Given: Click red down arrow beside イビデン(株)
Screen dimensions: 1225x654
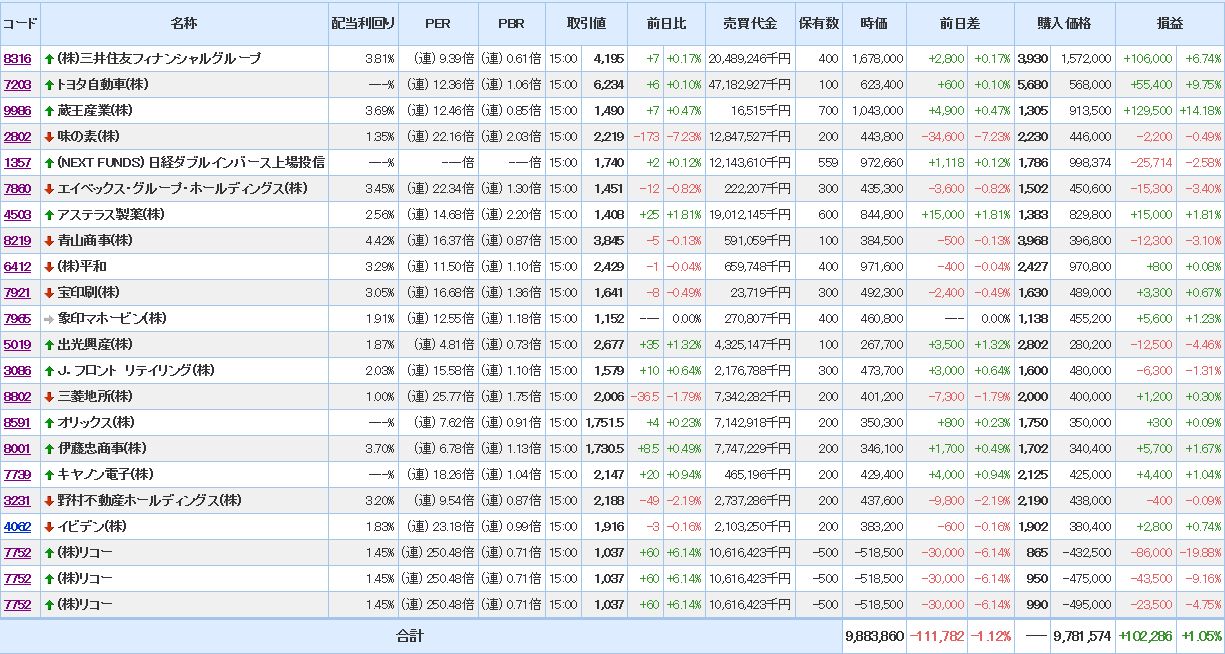Looking at the screenshot, I should 49,527.
